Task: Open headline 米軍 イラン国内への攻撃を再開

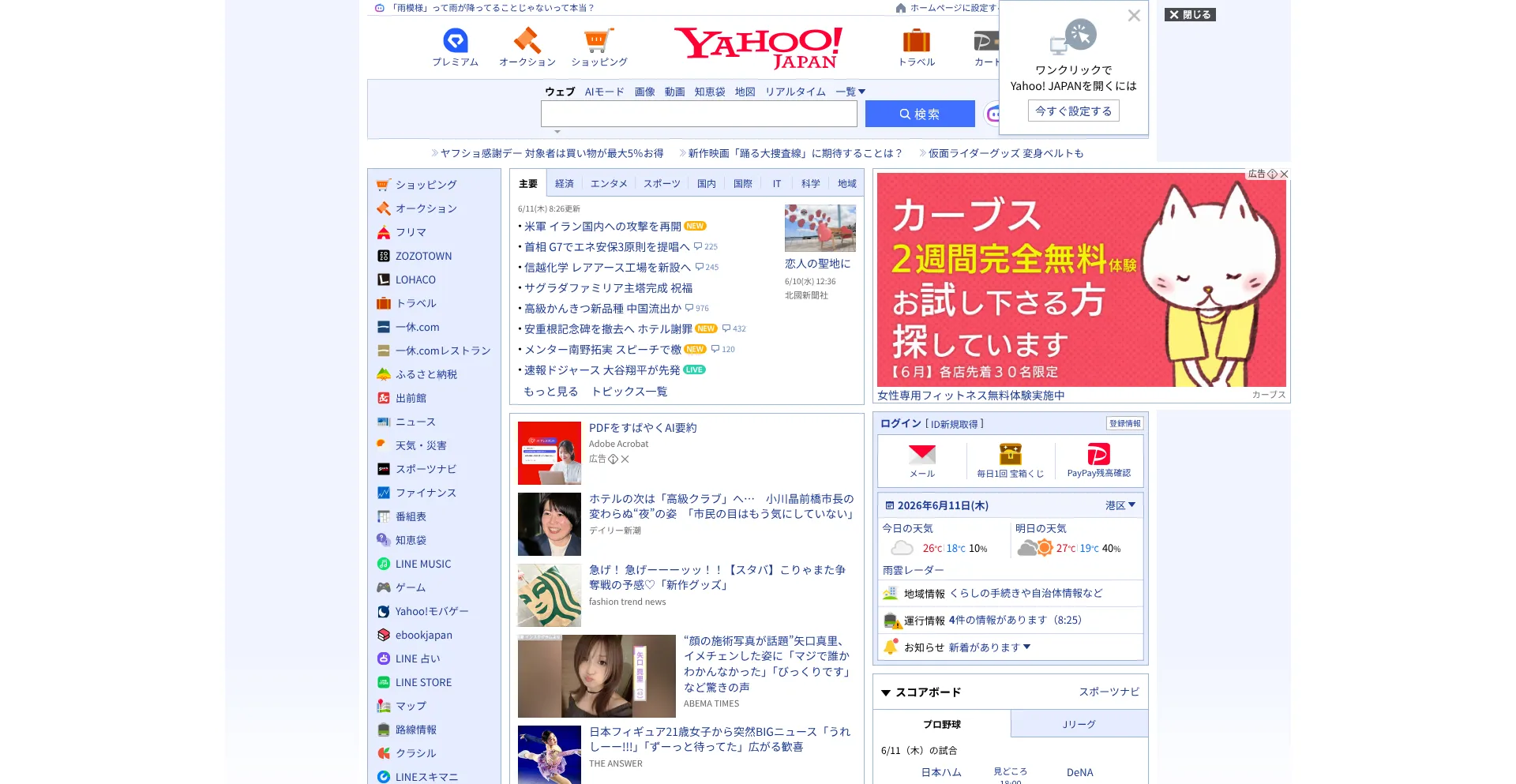Action: [602, 227]
